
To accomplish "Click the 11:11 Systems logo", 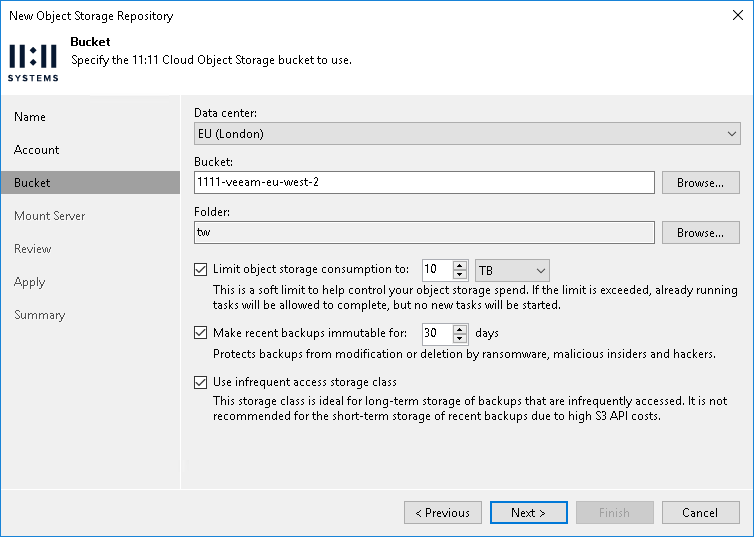I will (33, 62).
